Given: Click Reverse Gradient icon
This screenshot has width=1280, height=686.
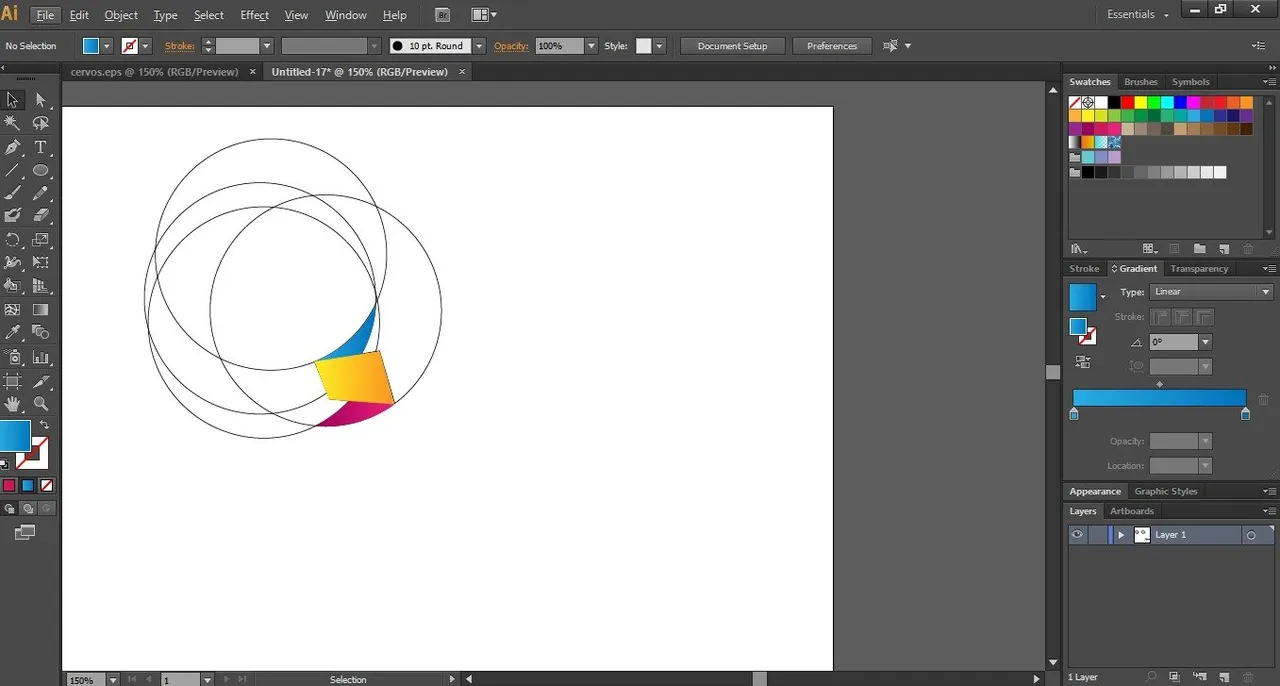Looking at the screenshot, I should (1083, 362).
